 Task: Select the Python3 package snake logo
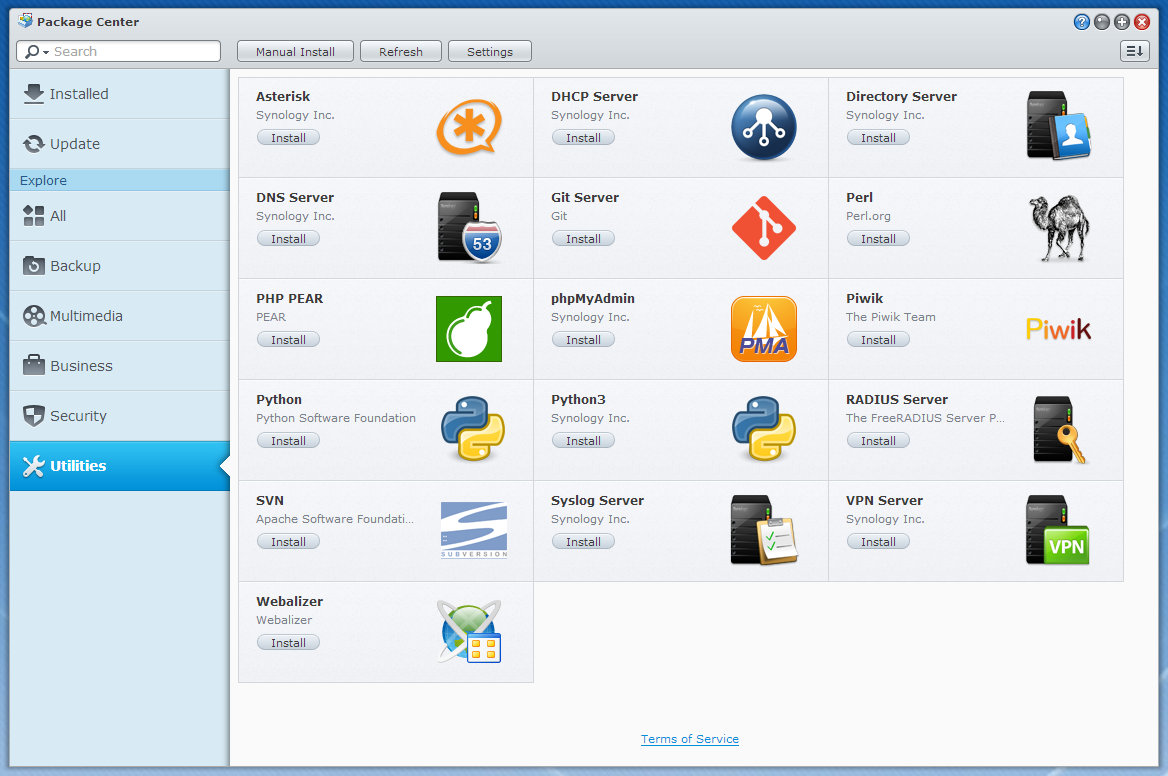764,428
